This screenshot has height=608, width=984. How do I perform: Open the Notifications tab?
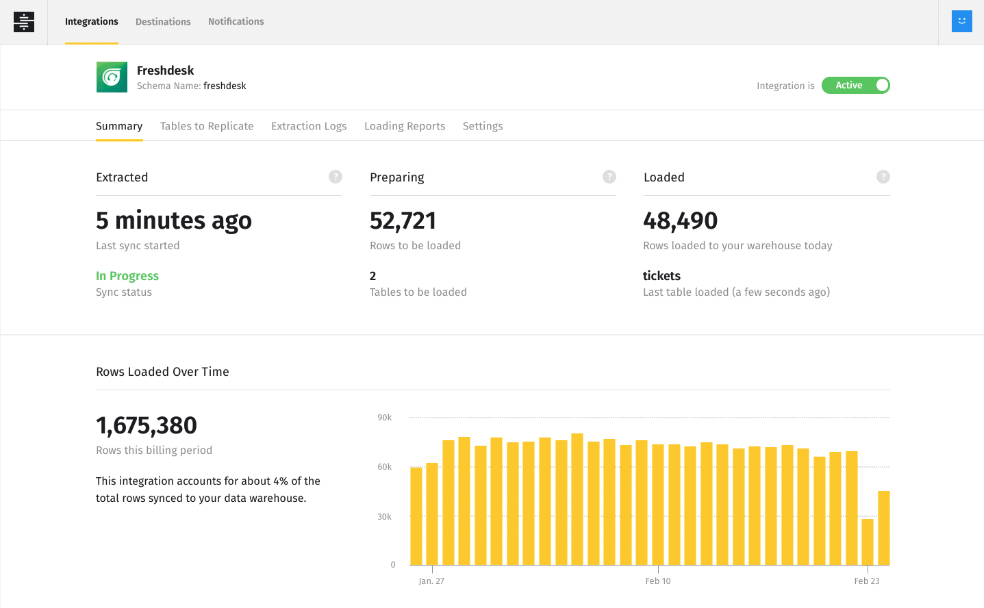tap(235, 21)
